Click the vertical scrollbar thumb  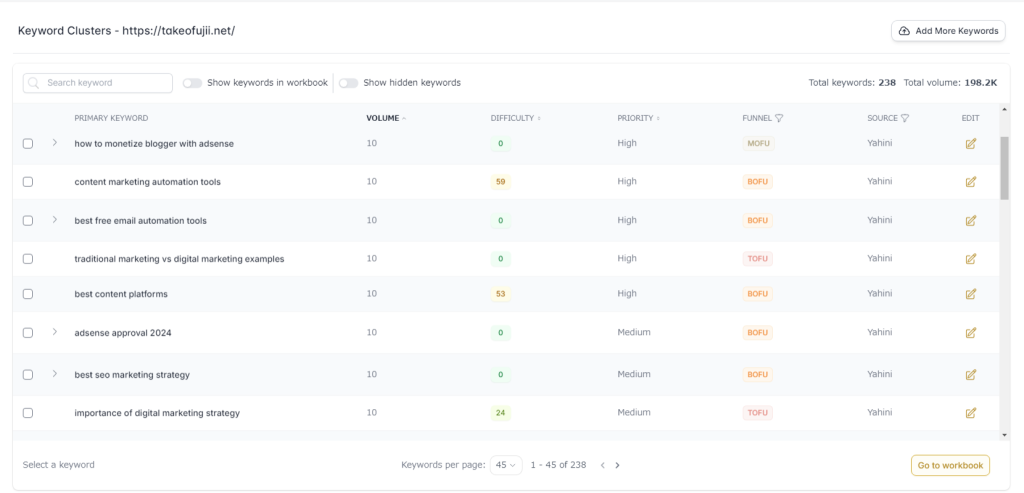tap(1004, 167)
